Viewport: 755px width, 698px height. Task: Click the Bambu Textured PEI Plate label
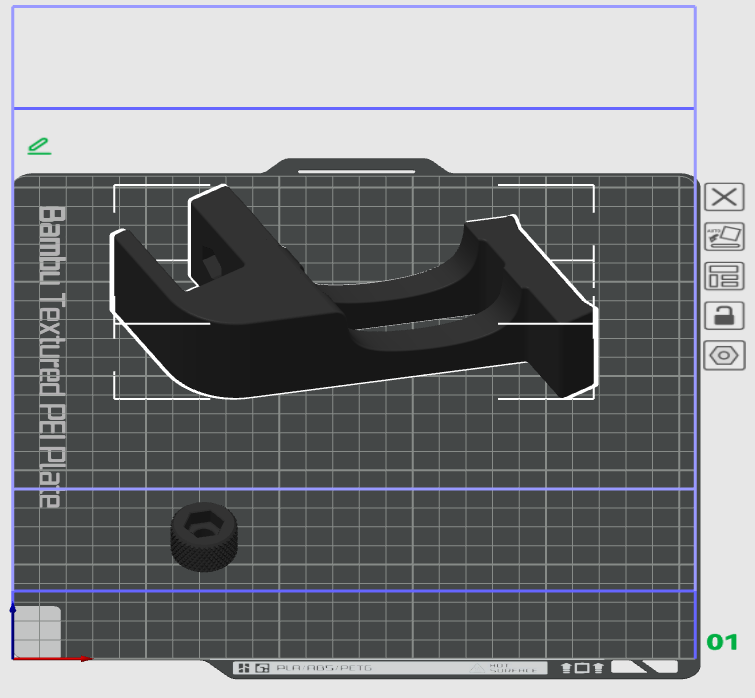(x=51, y=357)
